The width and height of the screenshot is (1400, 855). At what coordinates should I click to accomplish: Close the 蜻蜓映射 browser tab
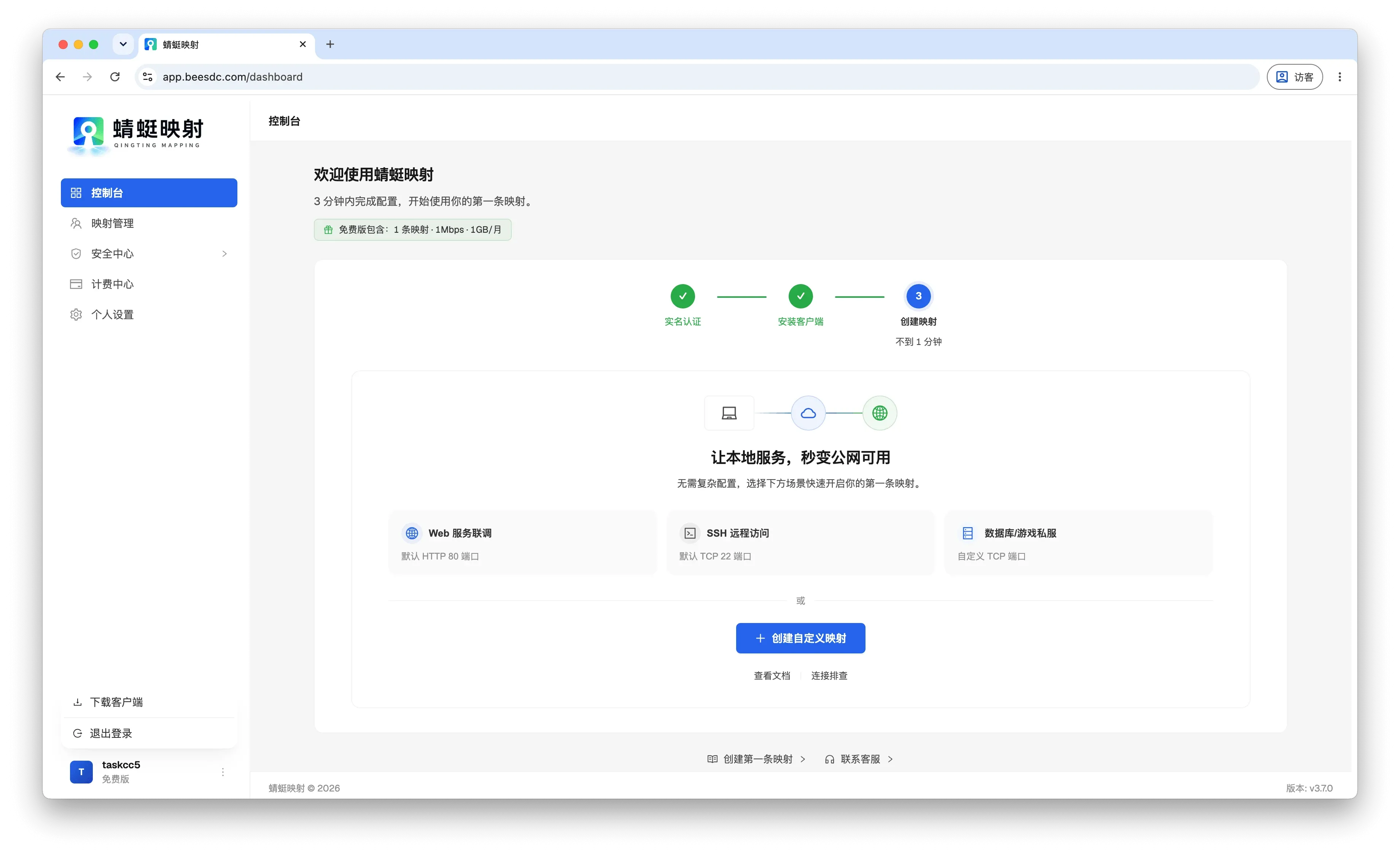coord(303,44)
